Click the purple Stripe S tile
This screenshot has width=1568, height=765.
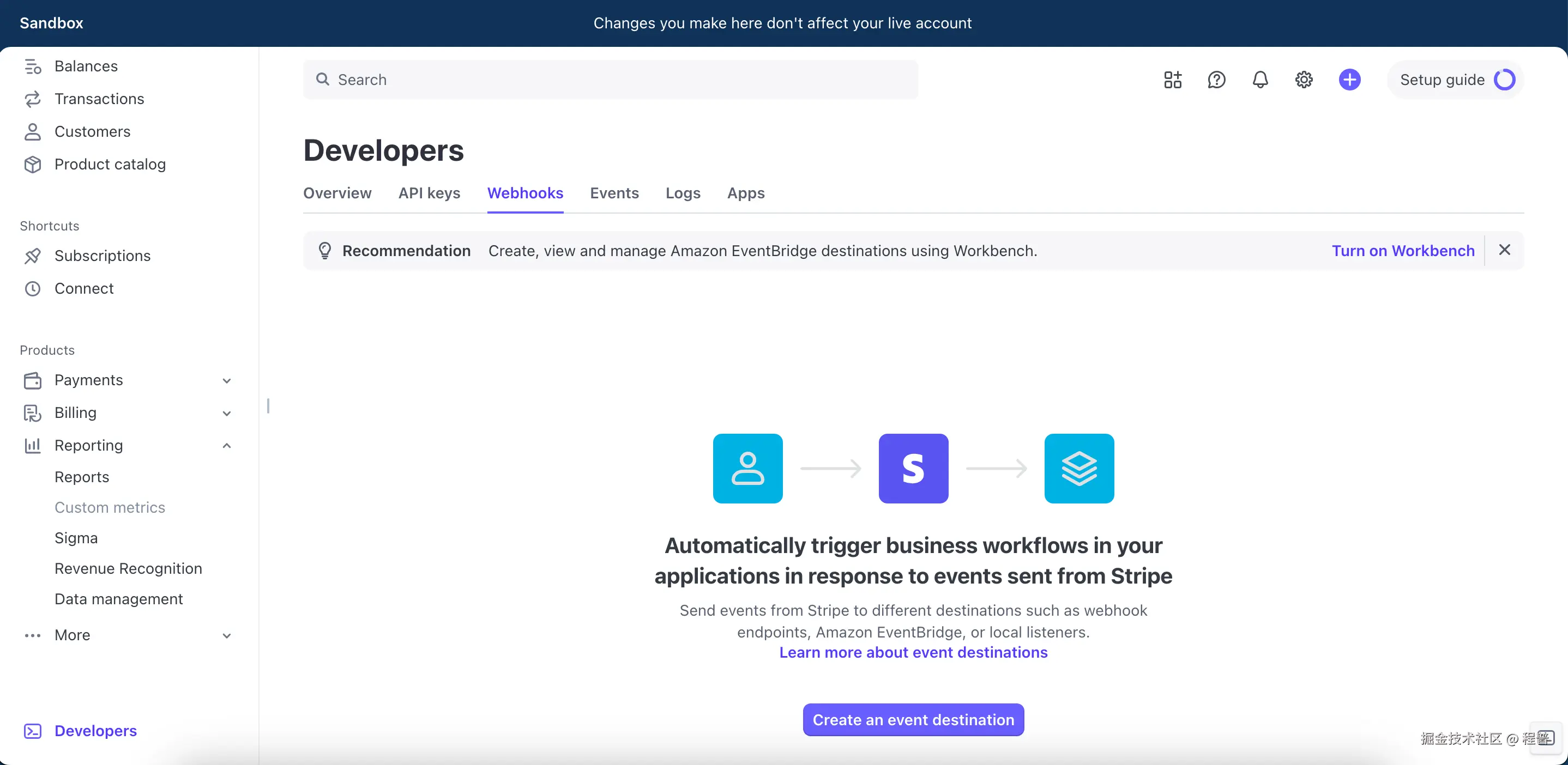click(914, 468)
